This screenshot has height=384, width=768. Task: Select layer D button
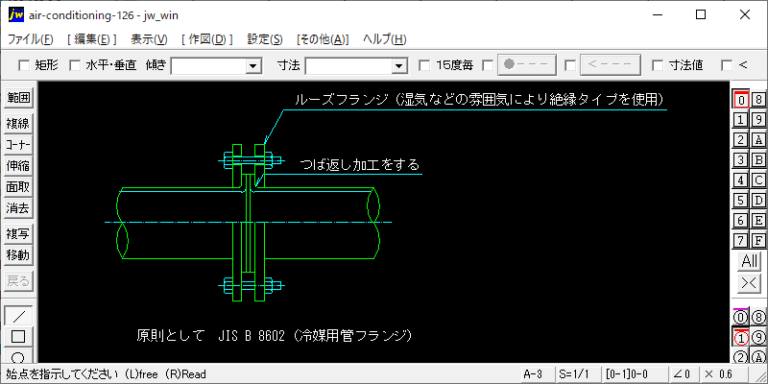(759, 200)
